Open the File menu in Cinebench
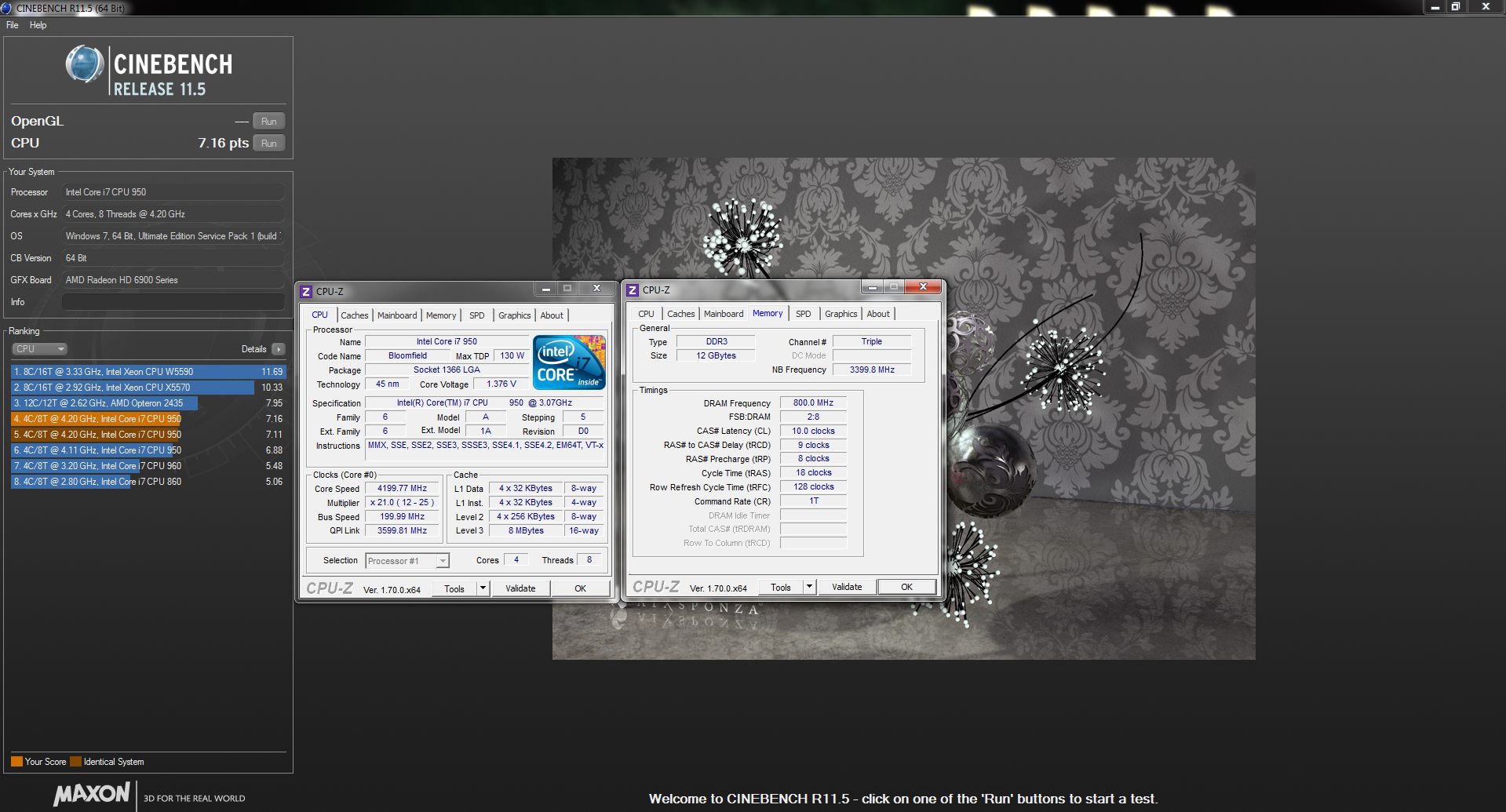 pos(12,25)
